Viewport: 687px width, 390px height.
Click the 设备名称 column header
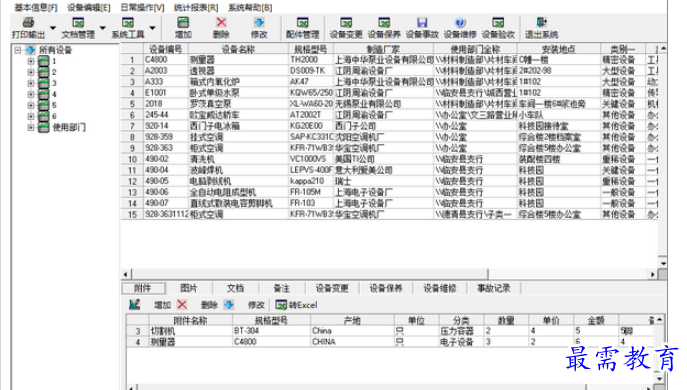tap(238, 49)
